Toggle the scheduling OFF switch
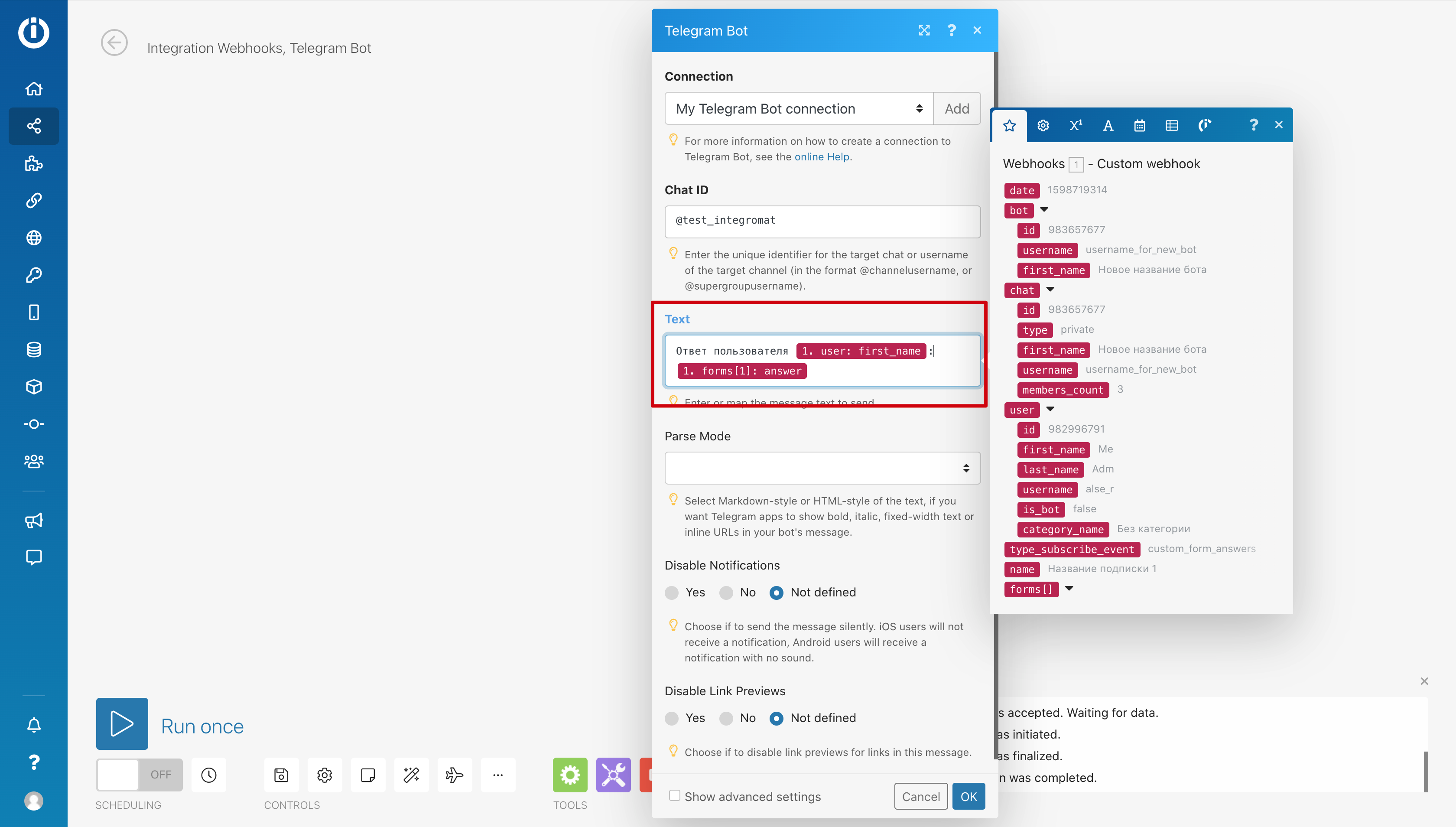The height and width of the screenshot is (827, 1456). click(x=139, y=775)
